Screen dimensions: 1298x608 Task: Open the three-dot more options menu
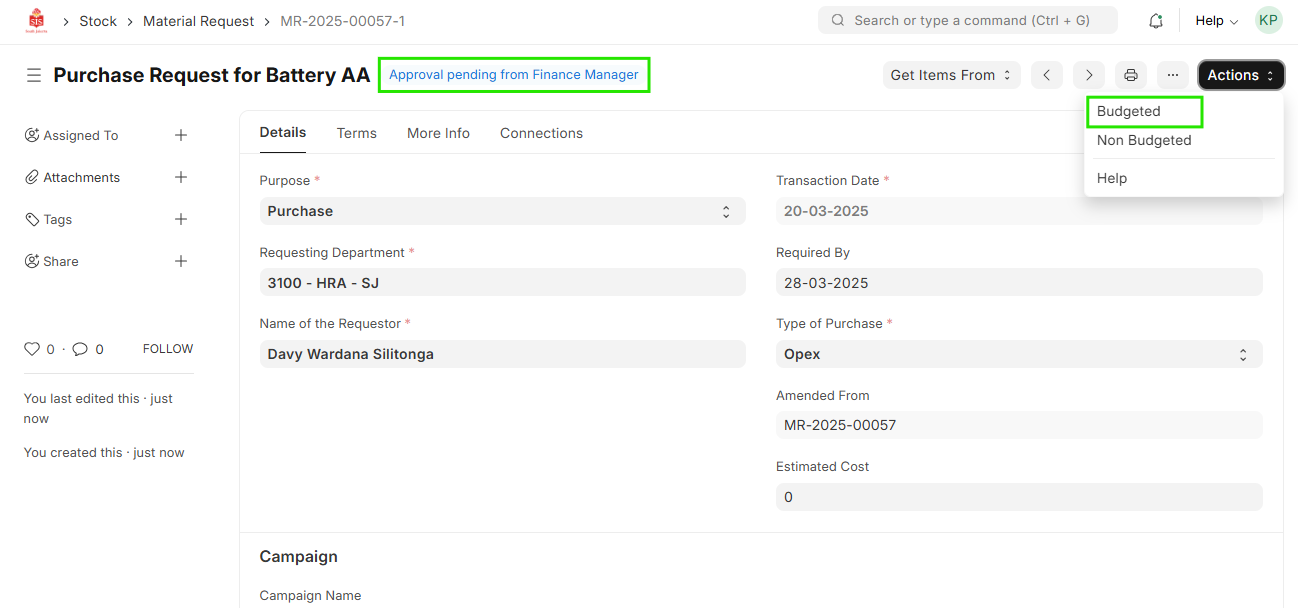1172,75
